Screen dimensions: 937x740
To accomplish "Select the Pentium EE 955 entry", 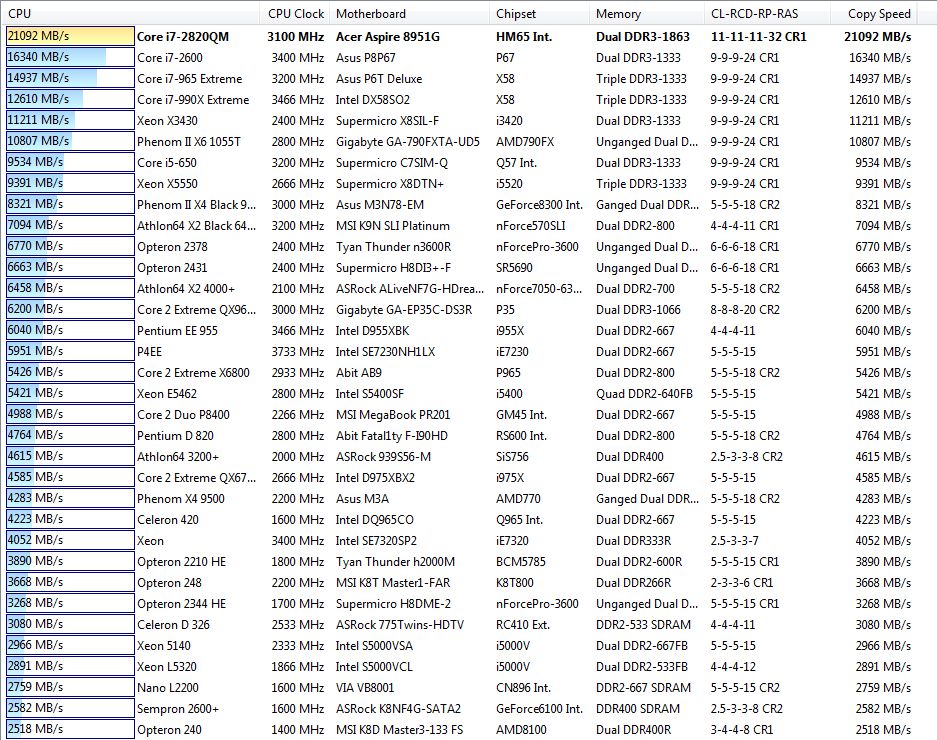I will pos(177,331).
